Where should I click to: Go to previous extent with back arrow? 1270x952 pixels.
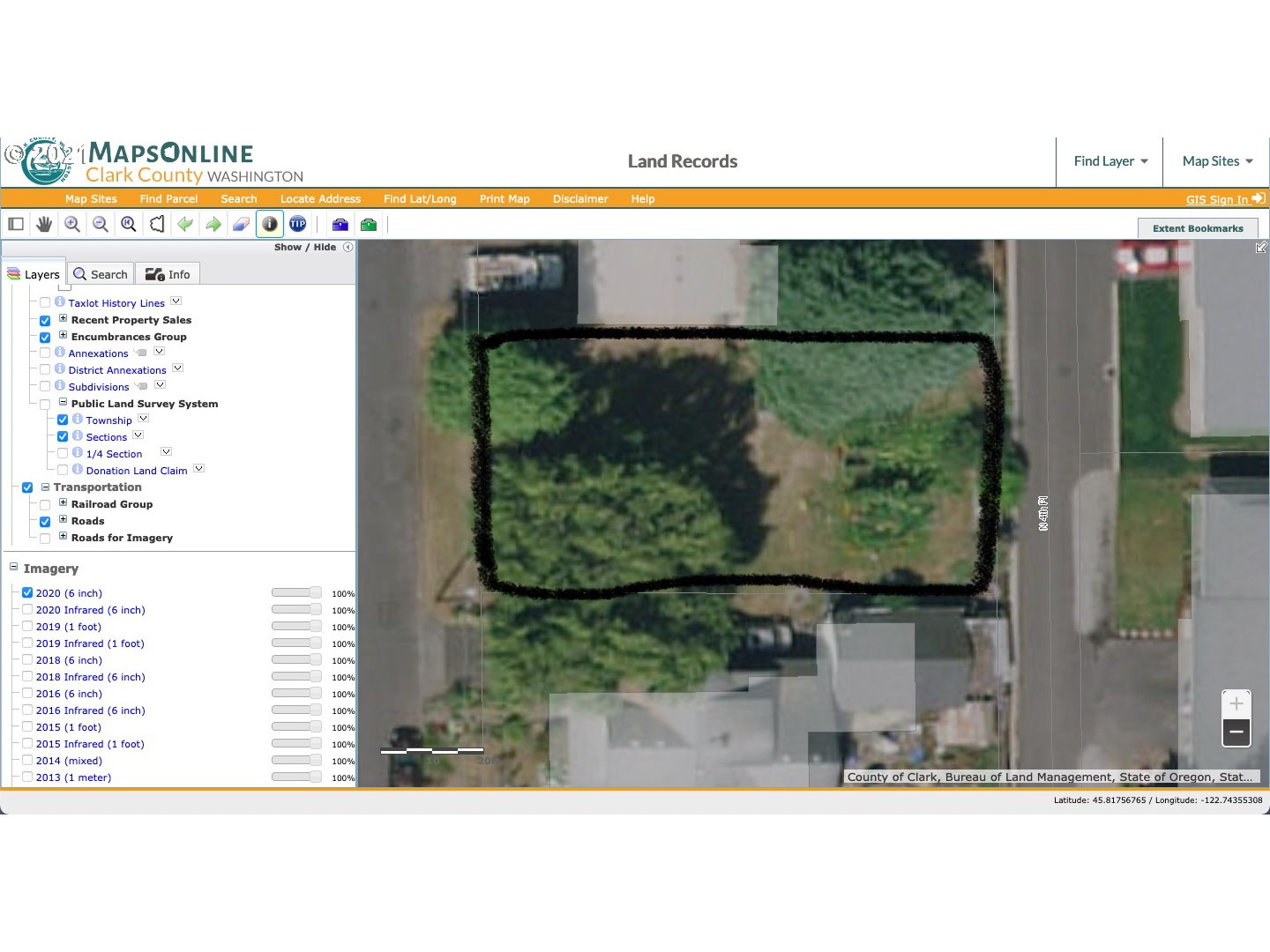tap(185, 224)
